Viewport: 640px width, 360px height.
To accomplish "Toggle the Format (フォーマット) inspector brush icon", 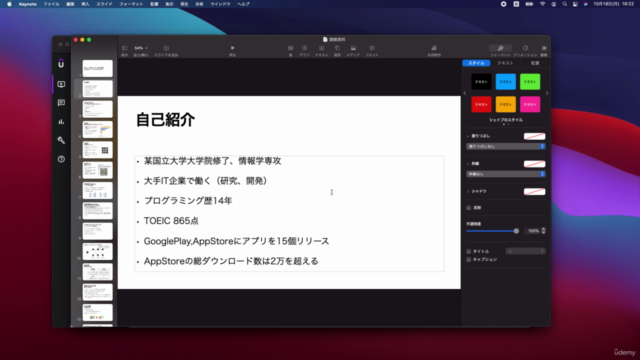I will point(500,48).
